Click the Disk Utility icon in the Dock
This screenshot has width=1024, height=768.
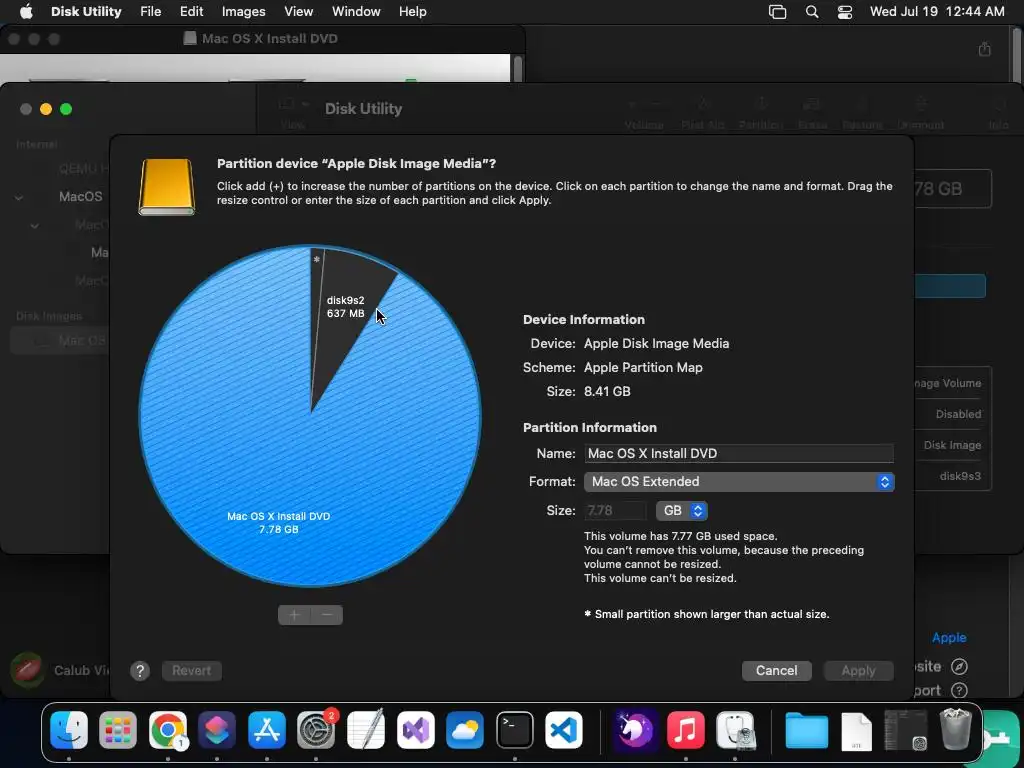point(735,729)
